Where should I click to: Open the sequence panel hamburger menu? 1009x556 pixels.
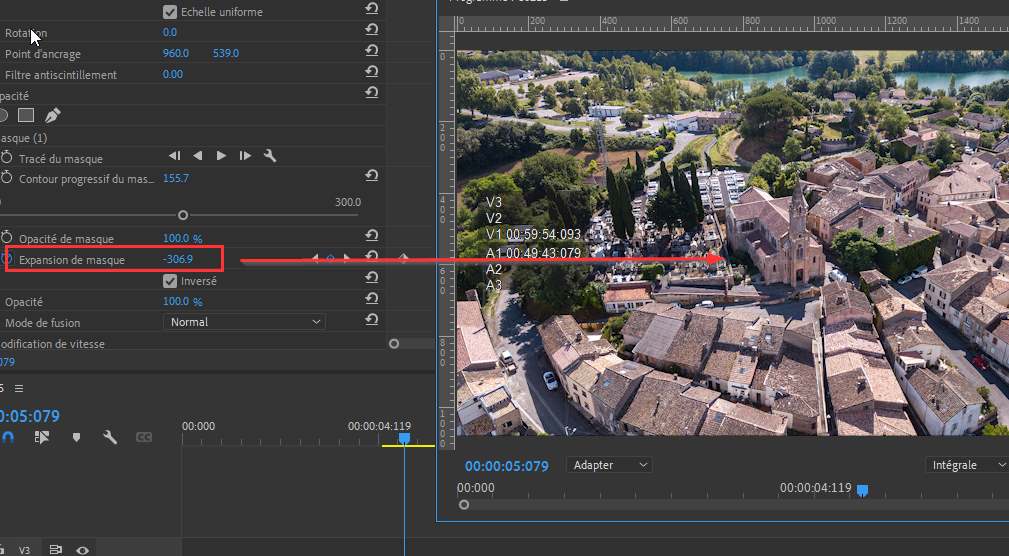(18, 388)
